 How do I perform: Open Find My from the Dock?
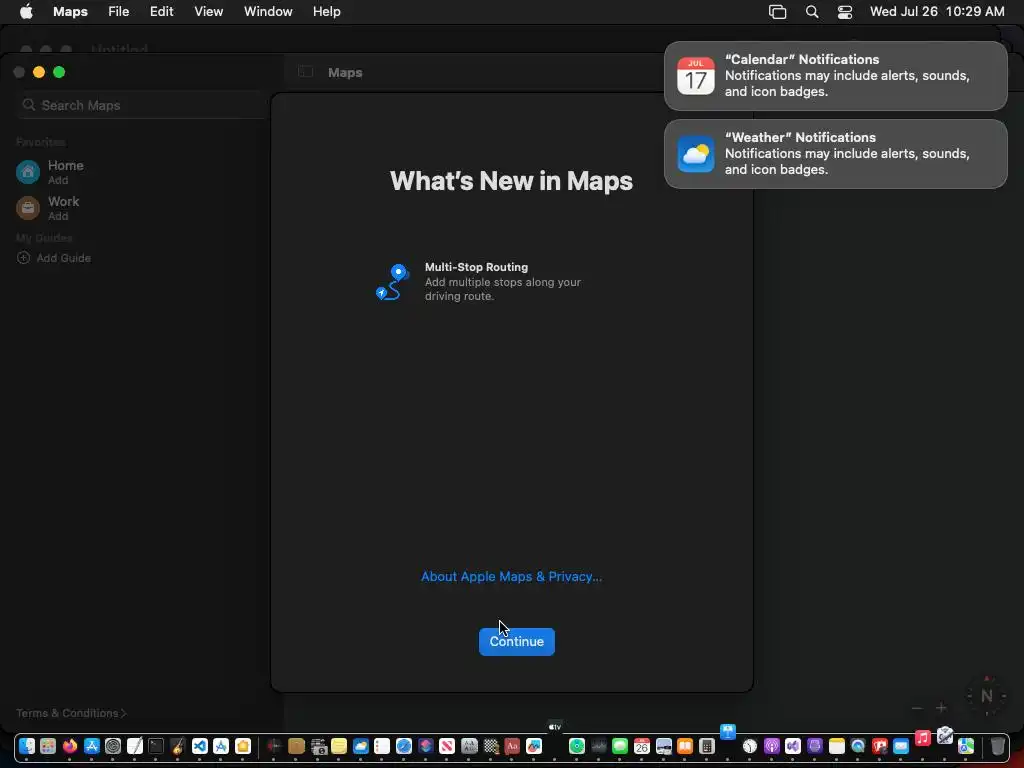click(x=577, y=746)
